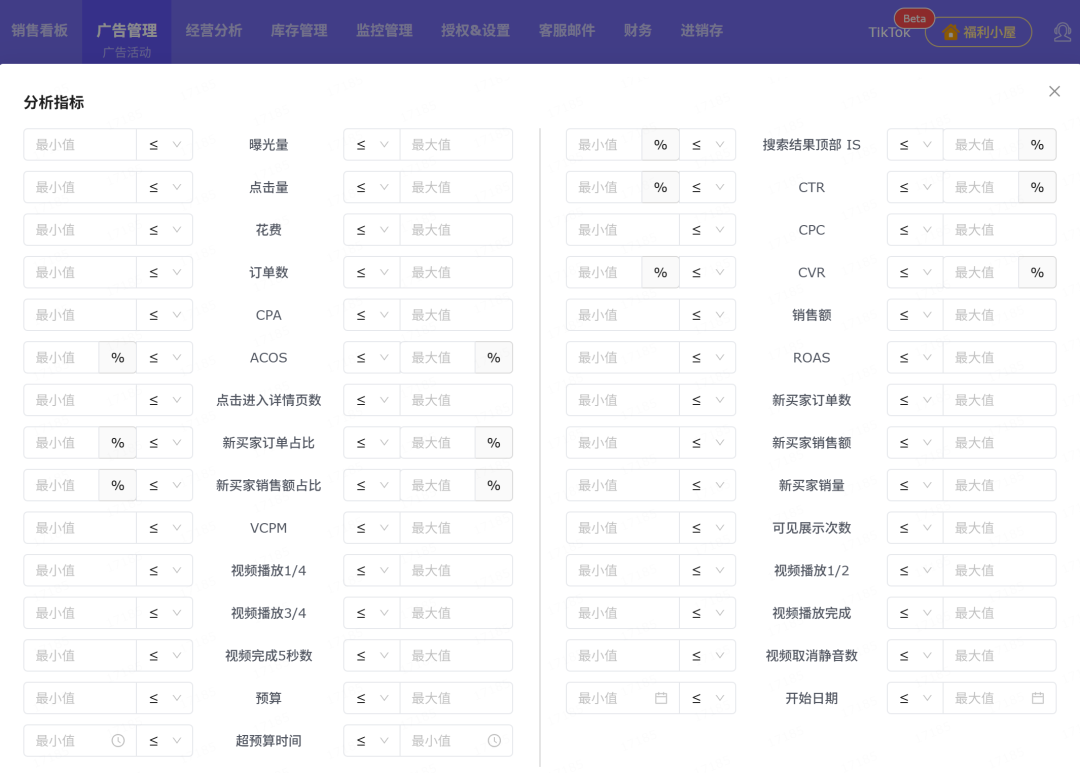Open the right operator dropdown for 订单数
This screenshot has height=773, width=1080.
pos(372,273)
